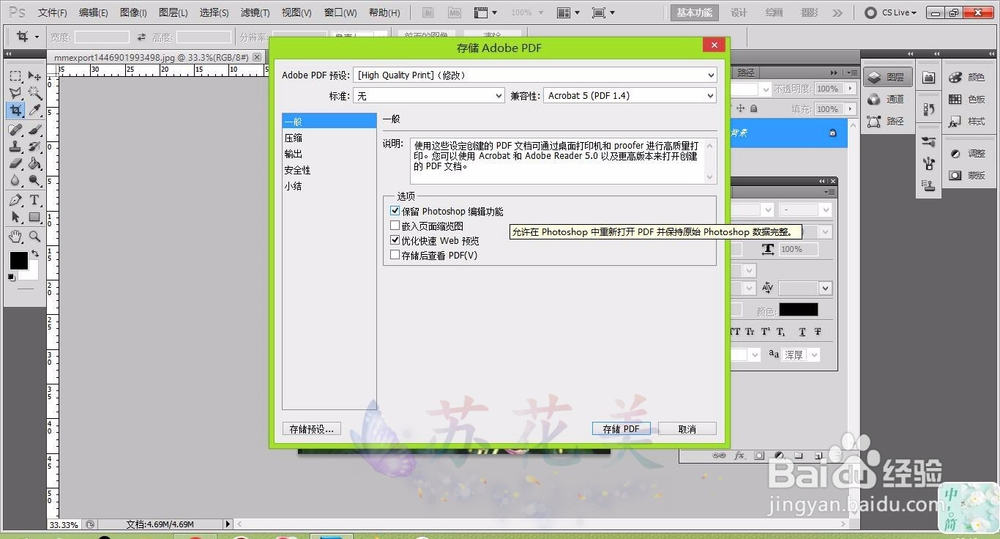Open the Paths (路径) panel button
The image size is (1000, 539).
pyautogui.click(x=888, y=121)
